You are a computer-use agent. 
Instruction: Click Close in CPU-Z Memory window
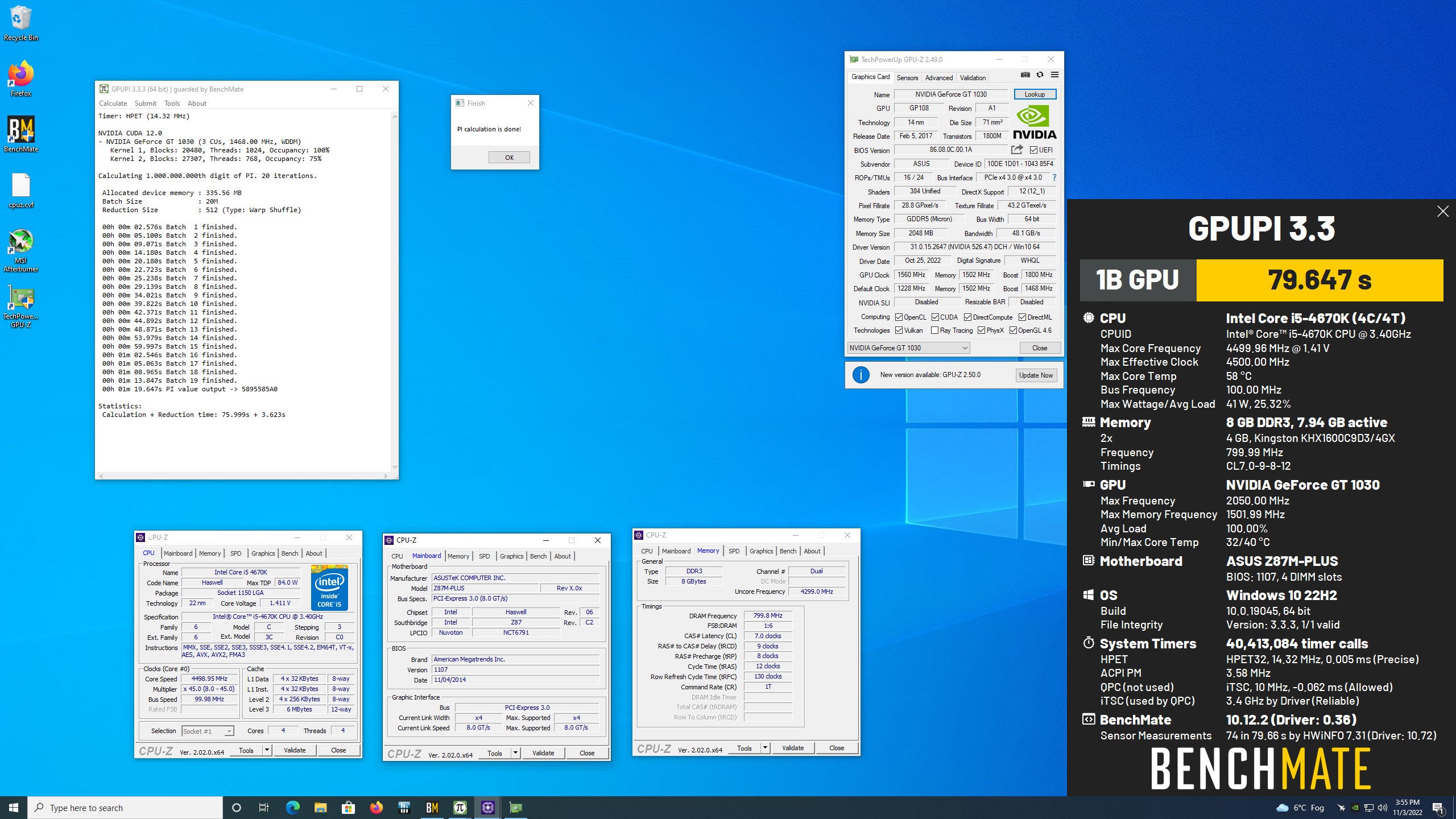(x=836, y=748)
